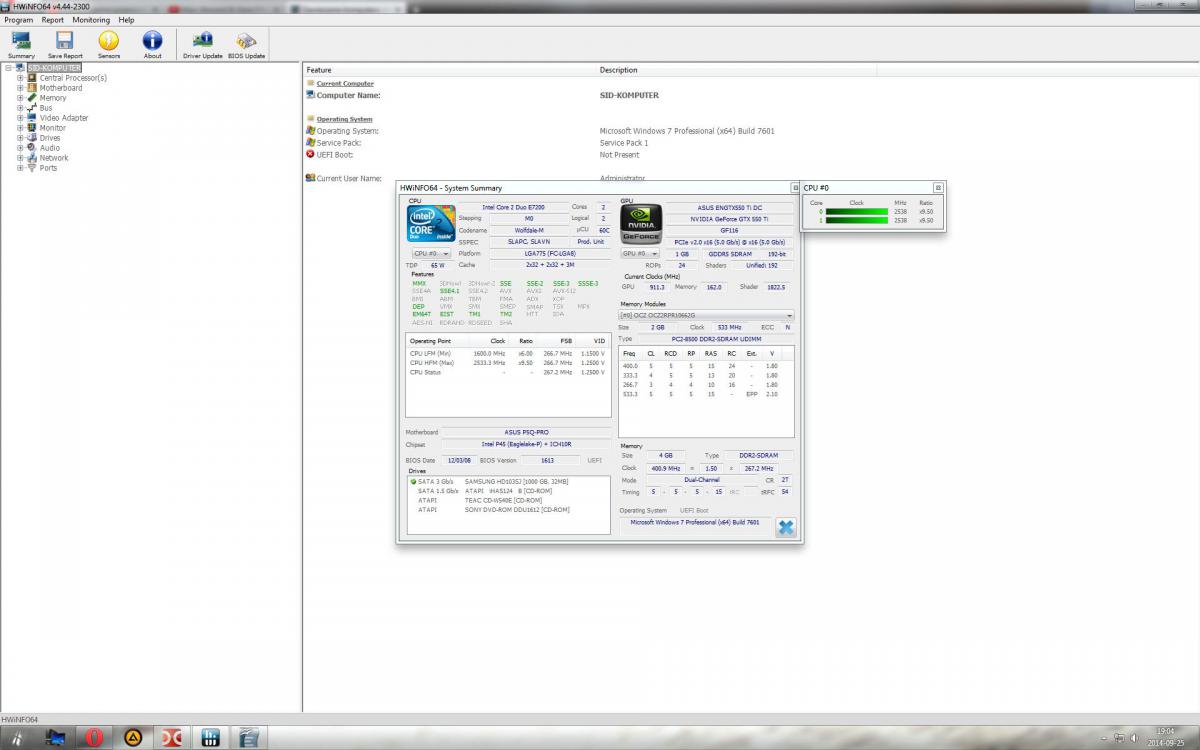Expand the Central Processor(s) node
Image resolution: width=1200 pixels, height=750 pixels.
click(20, 78)
